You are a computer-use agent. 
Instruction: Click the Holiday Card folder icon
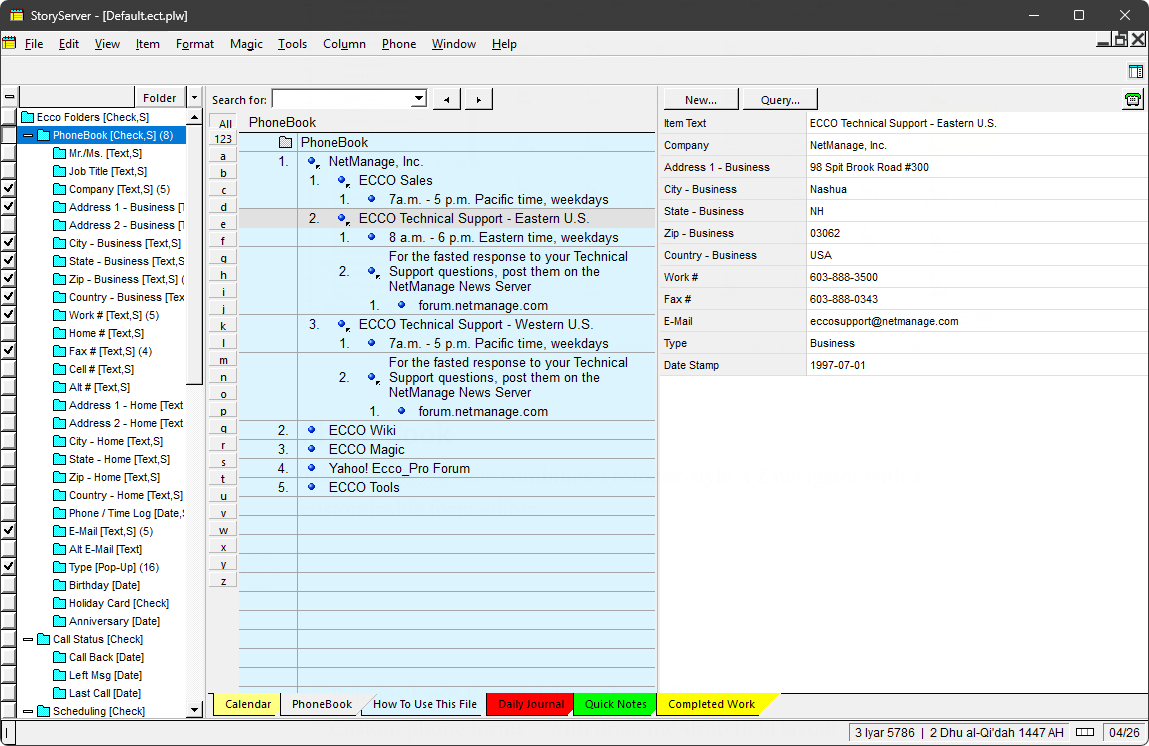(x=59, y=603)
